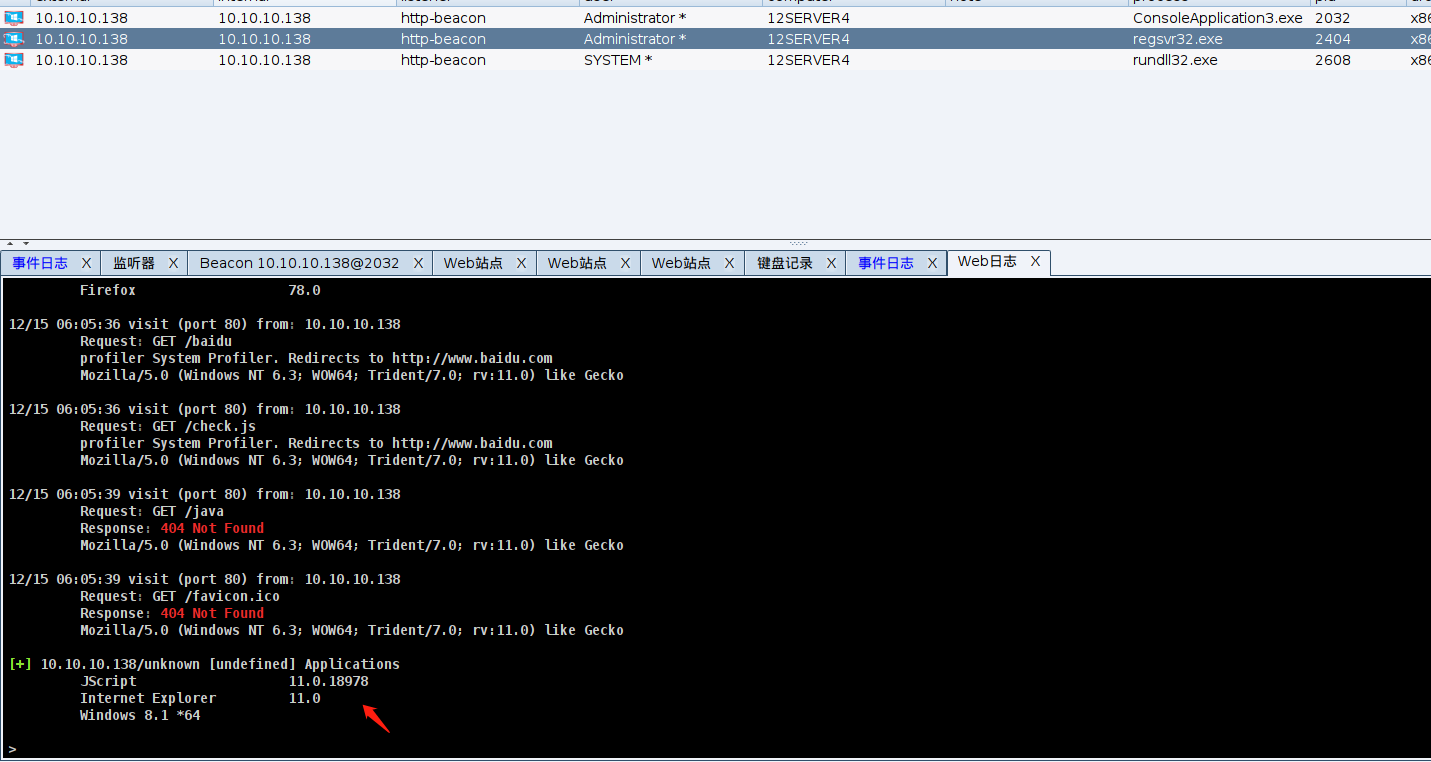Close the Web日志 tab with its X
The height and width of the screenshot is (762, 1431).
(1035, 262)
